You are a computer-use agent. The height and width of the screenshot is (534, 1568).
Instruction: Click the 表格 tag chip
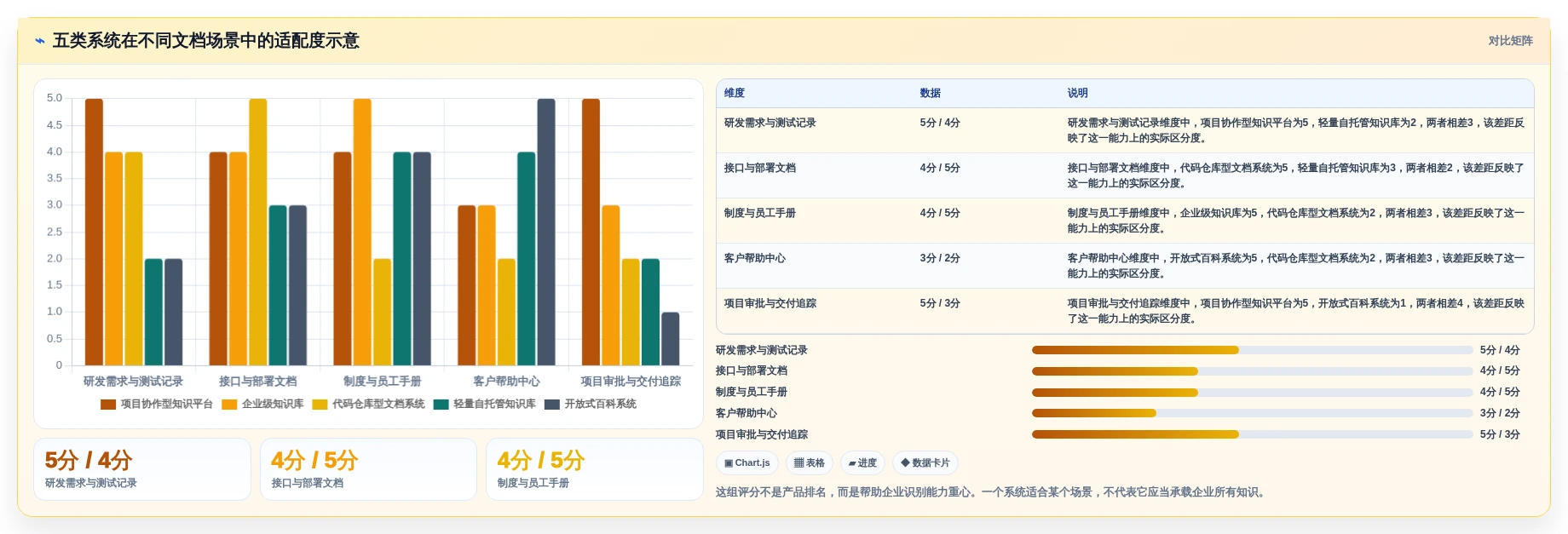pos(809,463)
